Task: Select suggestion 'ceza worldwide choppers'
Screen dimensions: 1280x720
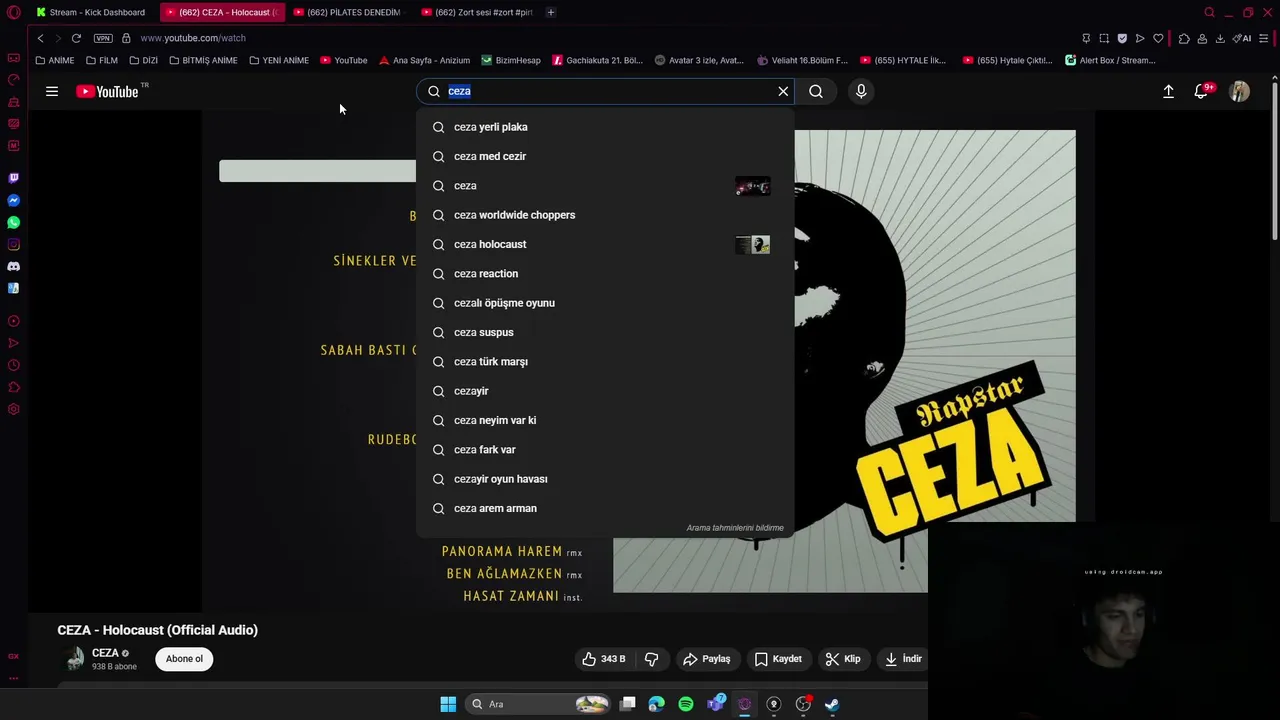Action: click(605, 215)
